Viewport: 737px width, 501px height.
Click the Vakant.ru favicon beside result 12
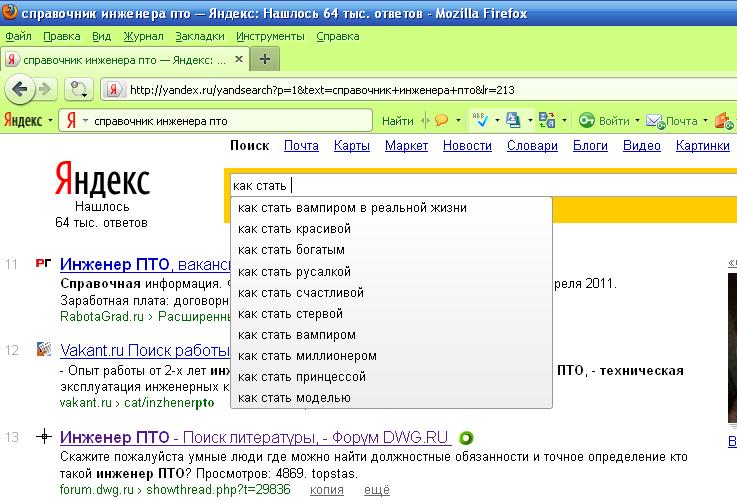click(x=44, y=349)
